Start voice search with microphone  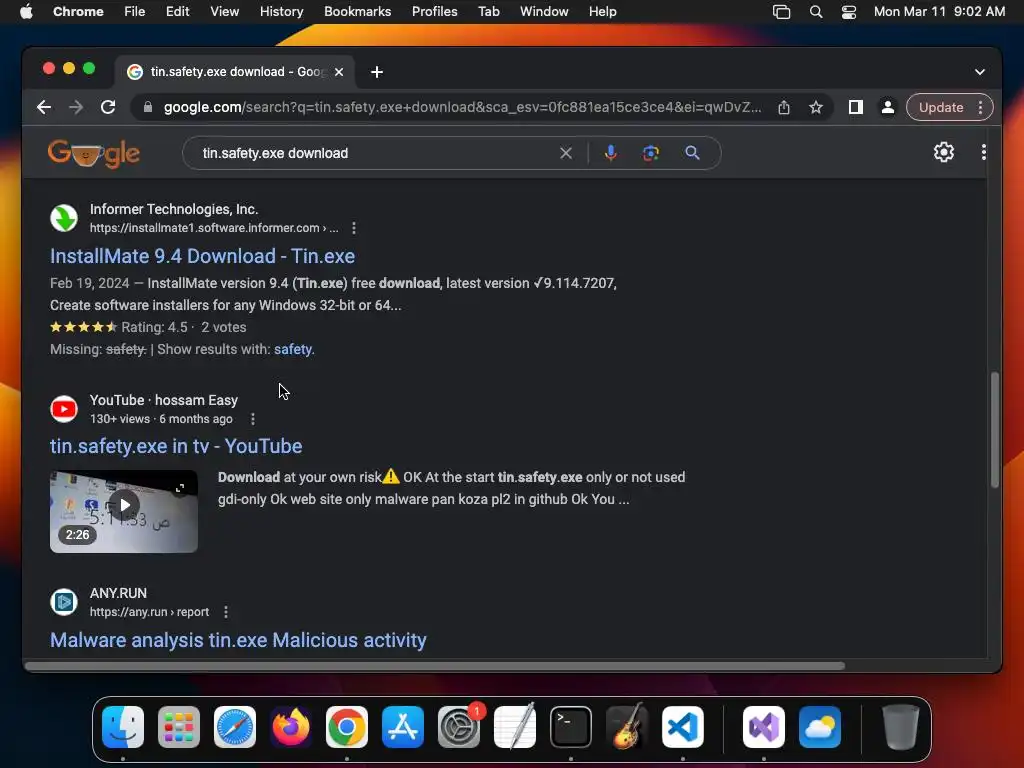tap(611, 153)
